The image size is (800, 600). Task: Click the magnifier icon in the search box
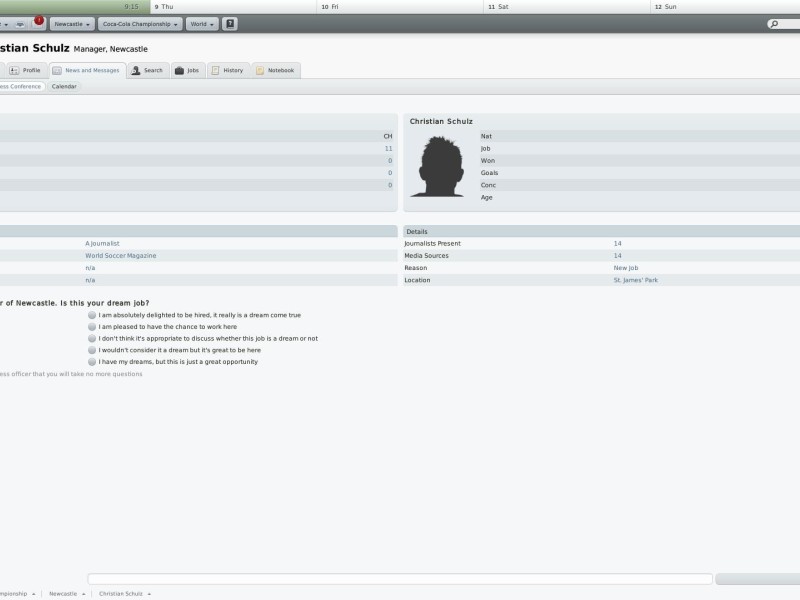coord(774,23)
